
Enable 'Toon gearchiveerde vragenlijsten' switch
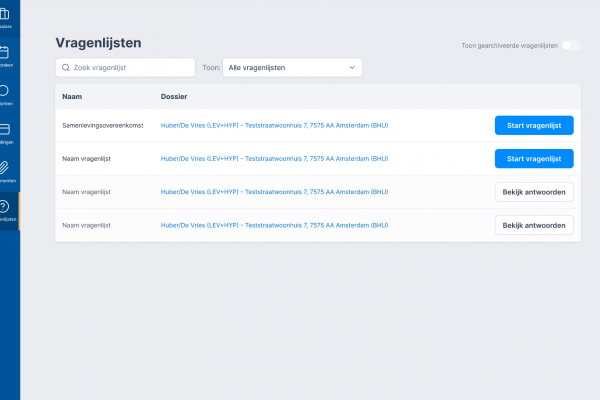[x=570, y=46]
